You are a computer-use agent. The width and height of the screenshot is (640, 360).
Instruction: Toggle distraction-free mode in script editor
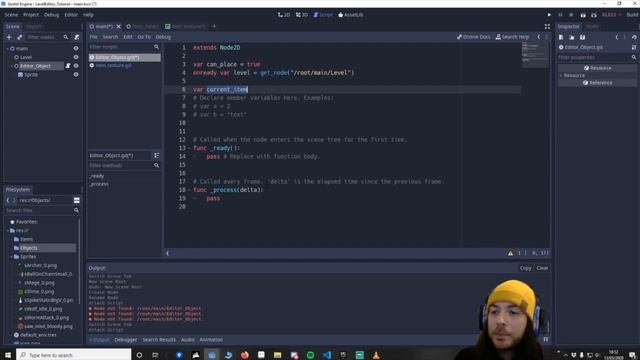tap(547, 27)
